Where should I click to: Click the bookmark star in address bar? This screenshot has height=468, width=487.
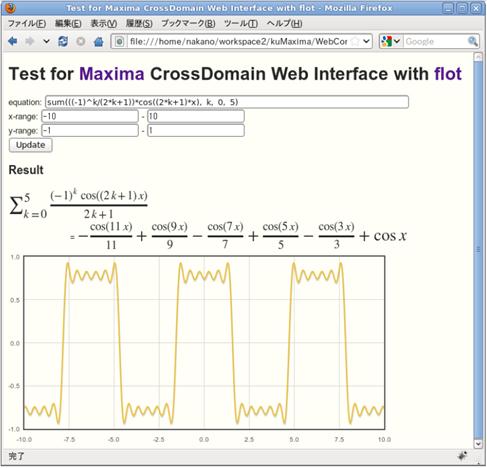tap(355, 42)
